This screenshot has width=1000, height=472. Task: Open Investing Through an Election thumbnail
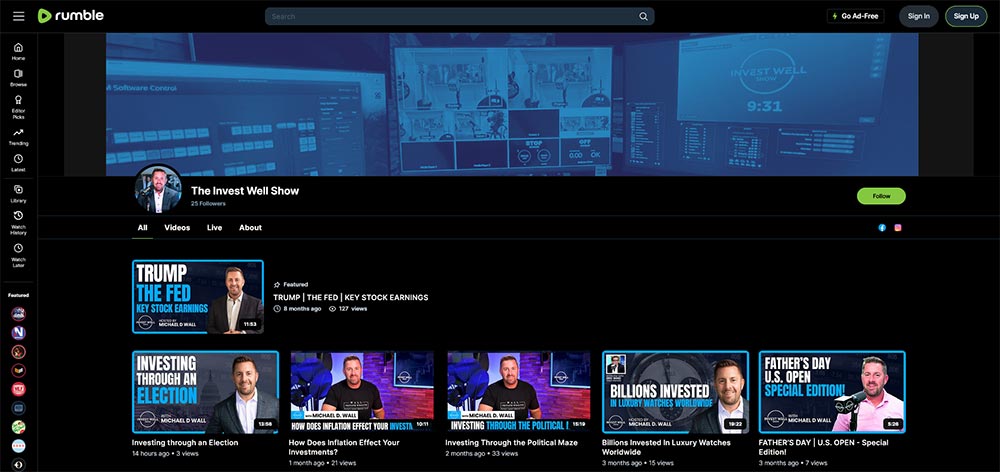(205, 392)
